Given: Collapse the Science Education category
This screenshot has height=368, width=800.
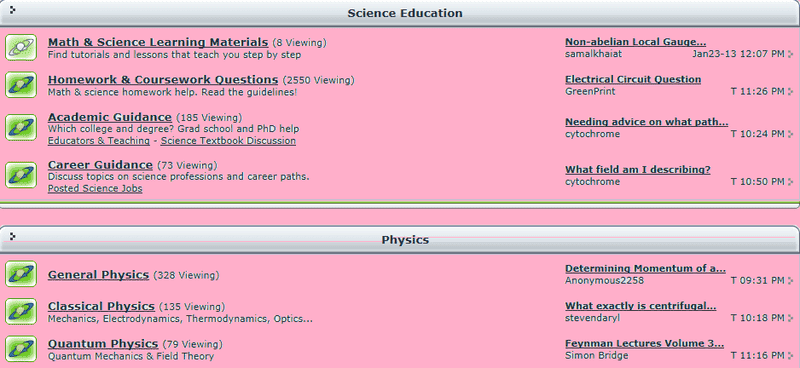Looking at the screenshot, I should click(13, 10).
